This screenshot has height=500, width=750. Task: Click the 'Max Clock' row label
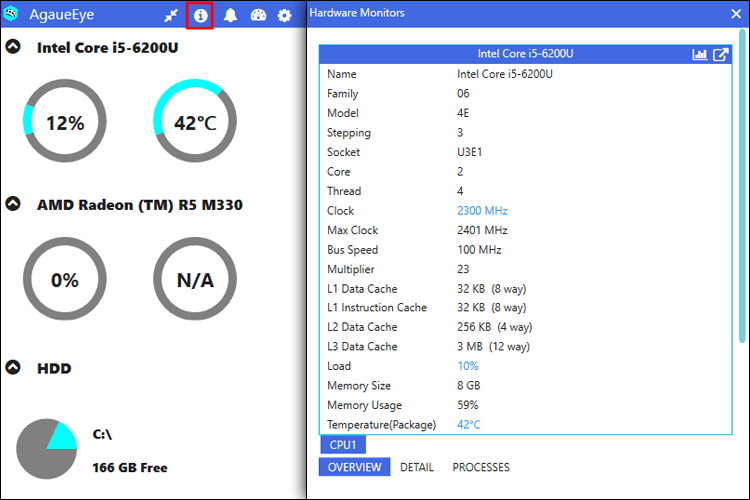coord(353,230)
